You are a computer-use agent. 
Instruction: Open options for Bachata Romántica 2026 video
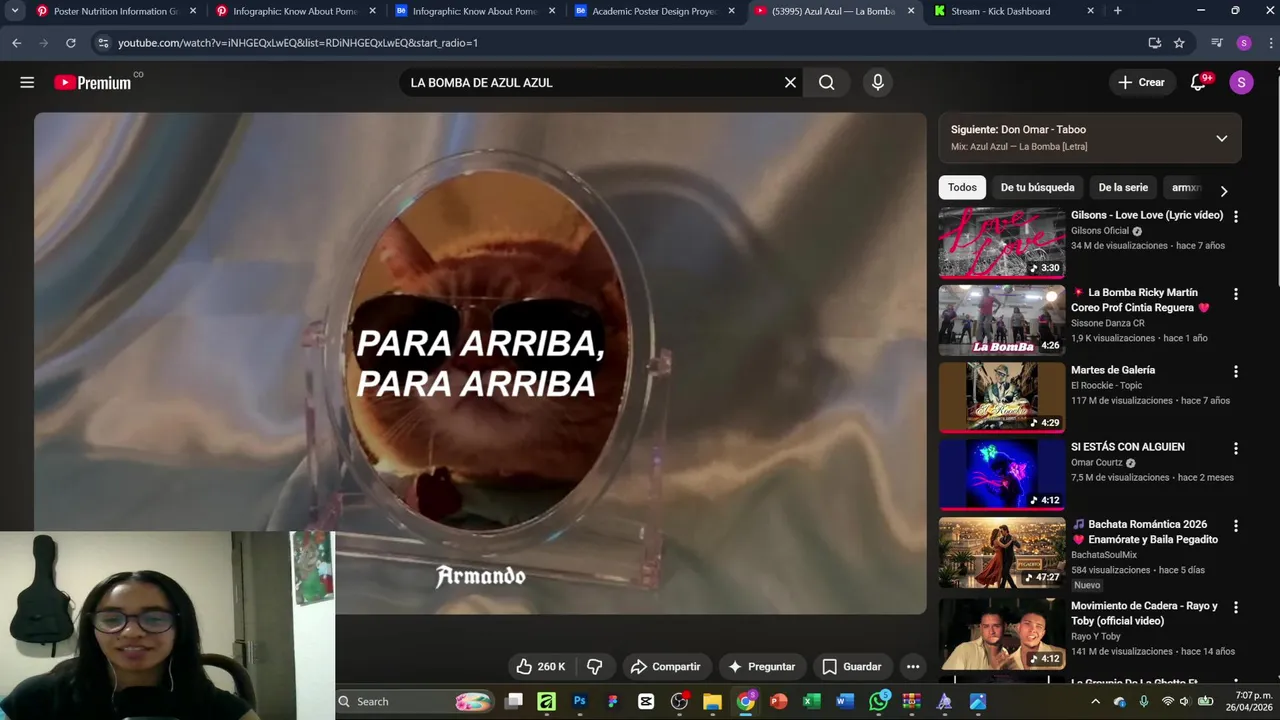(1235, 525)
